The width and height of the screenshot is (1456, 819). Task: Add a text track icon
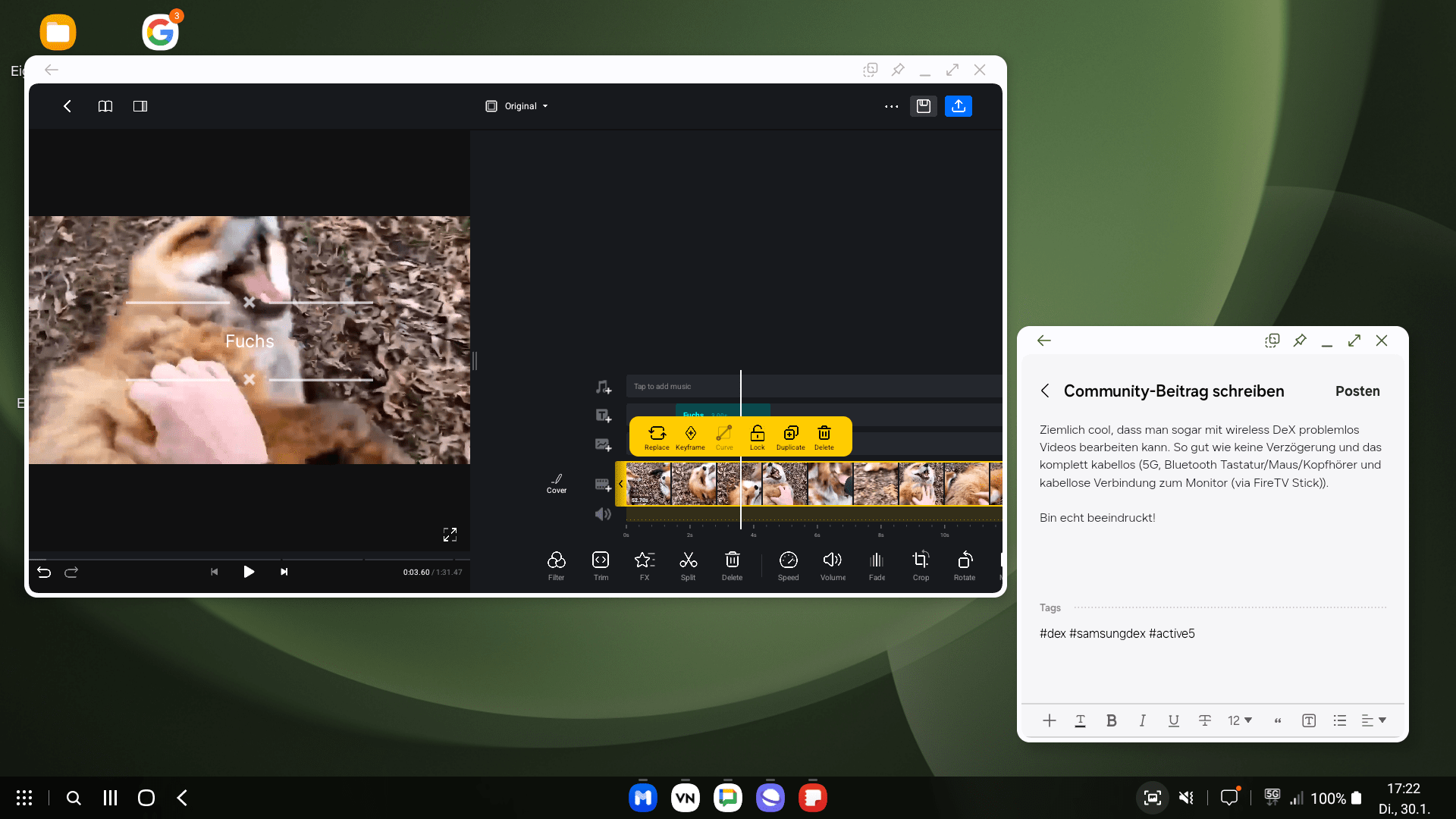(x=603, y=416)
